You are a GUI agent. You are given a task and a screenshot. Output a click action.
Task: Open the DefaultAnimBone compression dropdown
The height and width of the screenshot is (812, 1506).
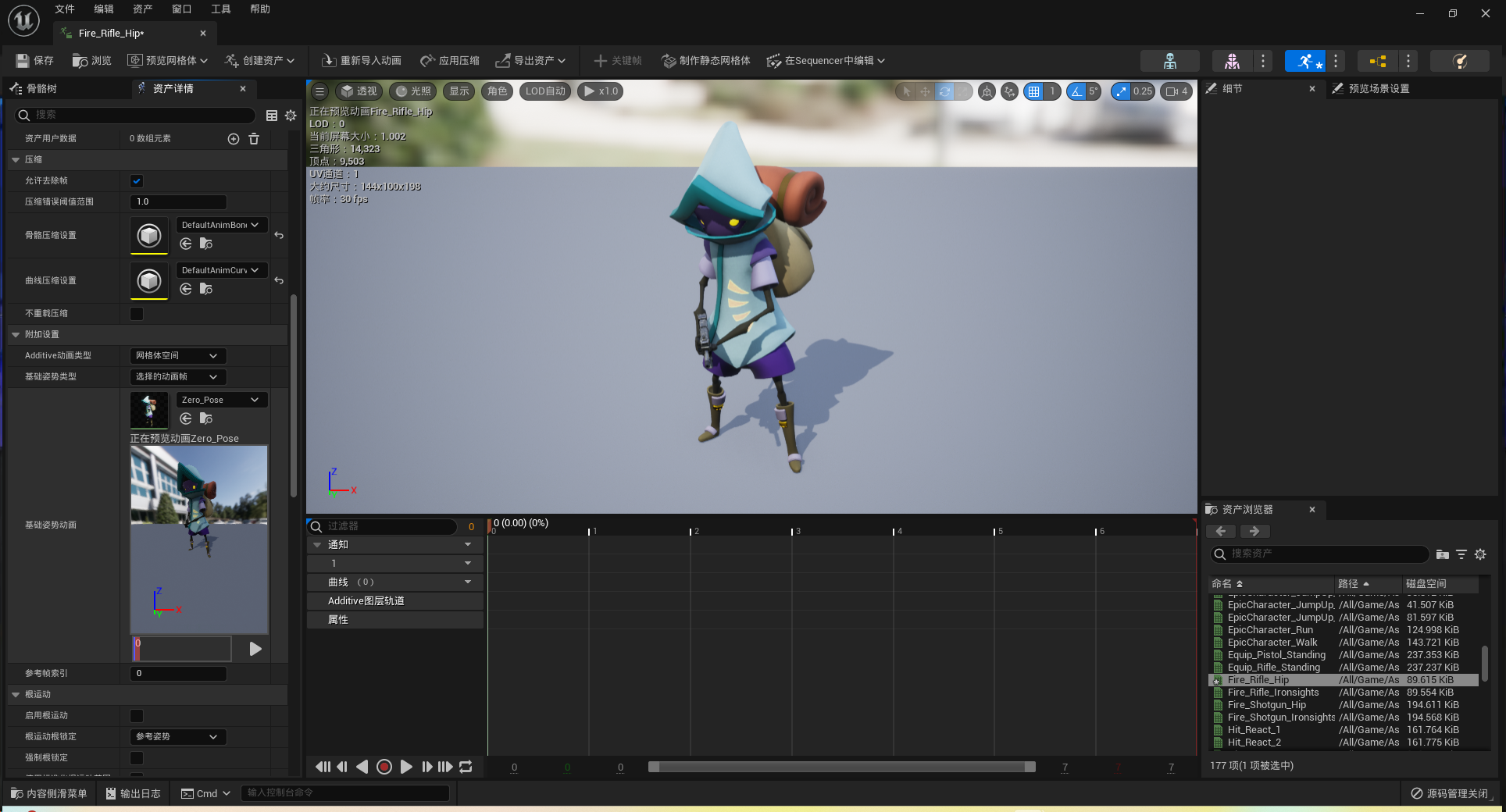tap(222, 225)
